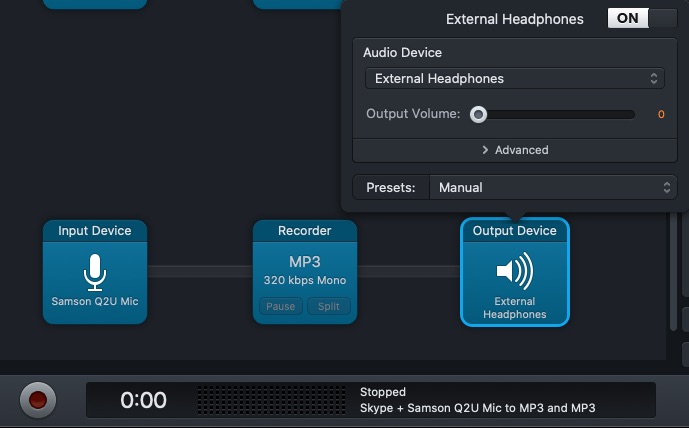Click the 0:00 recording timer display
This screenshot has height=428, width=689.
(x=143, y=400)
